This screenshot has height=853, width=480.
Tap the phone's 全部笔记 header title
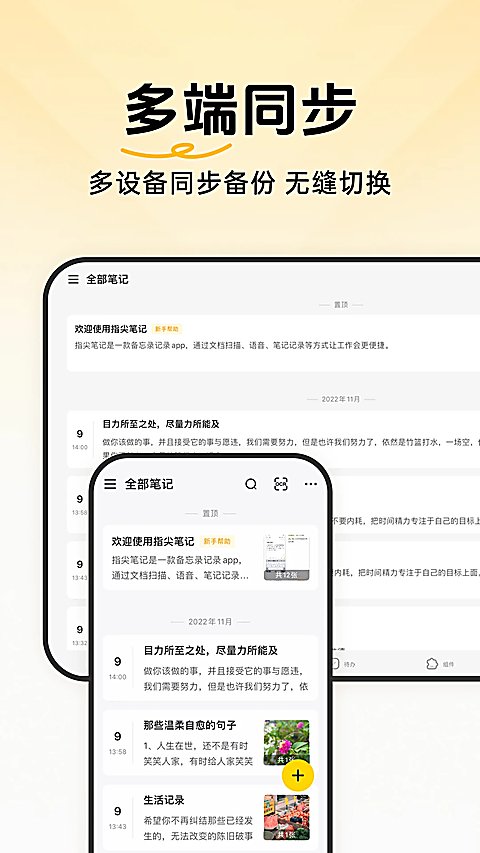(149, 484)
